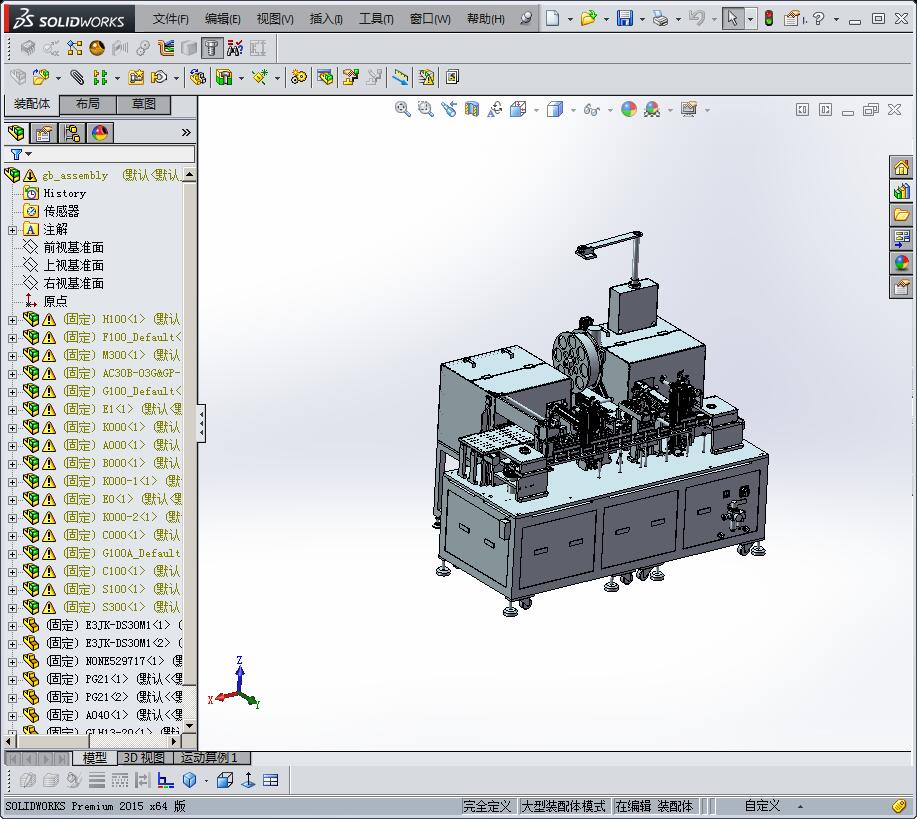Image resolution: width=917 pixels, height=819 pixels.
Task: Switch to the 布局 tab
Action: coord(88,104)
